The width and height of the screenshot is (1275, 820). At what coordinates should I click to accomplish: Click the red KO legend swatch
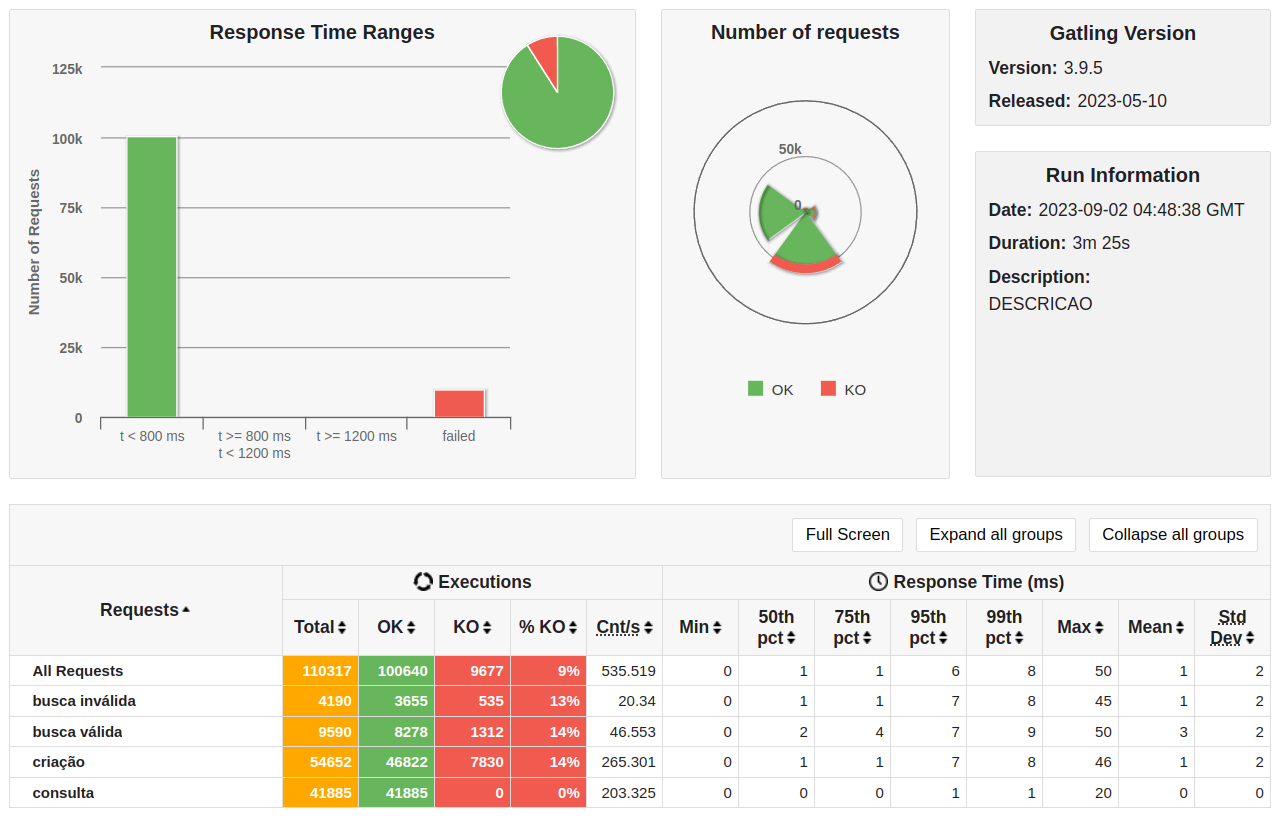pos(828,389)
